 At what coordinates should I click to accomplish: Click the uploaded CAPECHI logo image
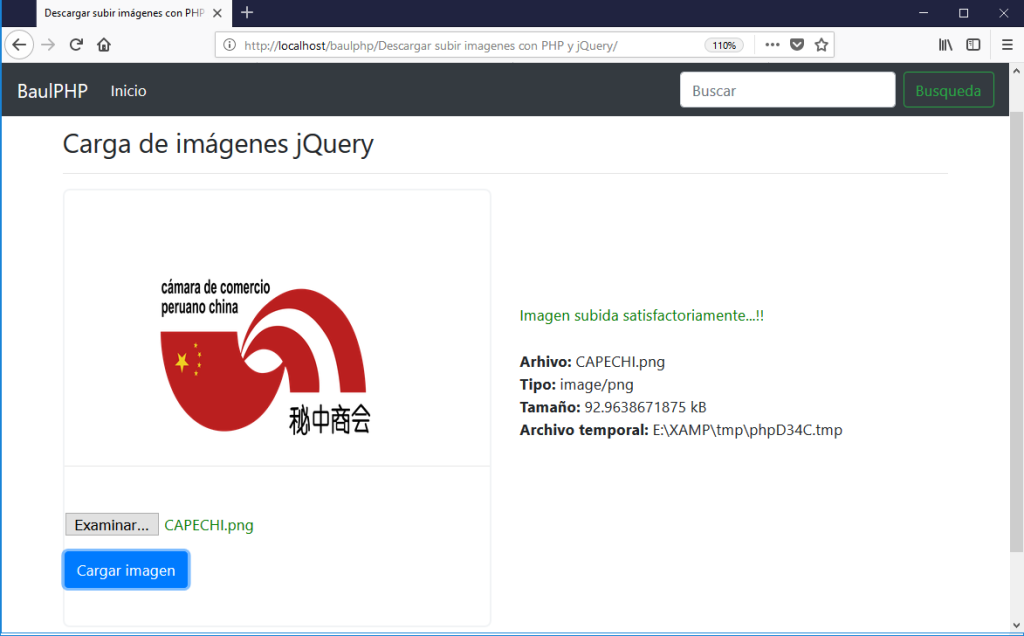click(x=266, y=356)
